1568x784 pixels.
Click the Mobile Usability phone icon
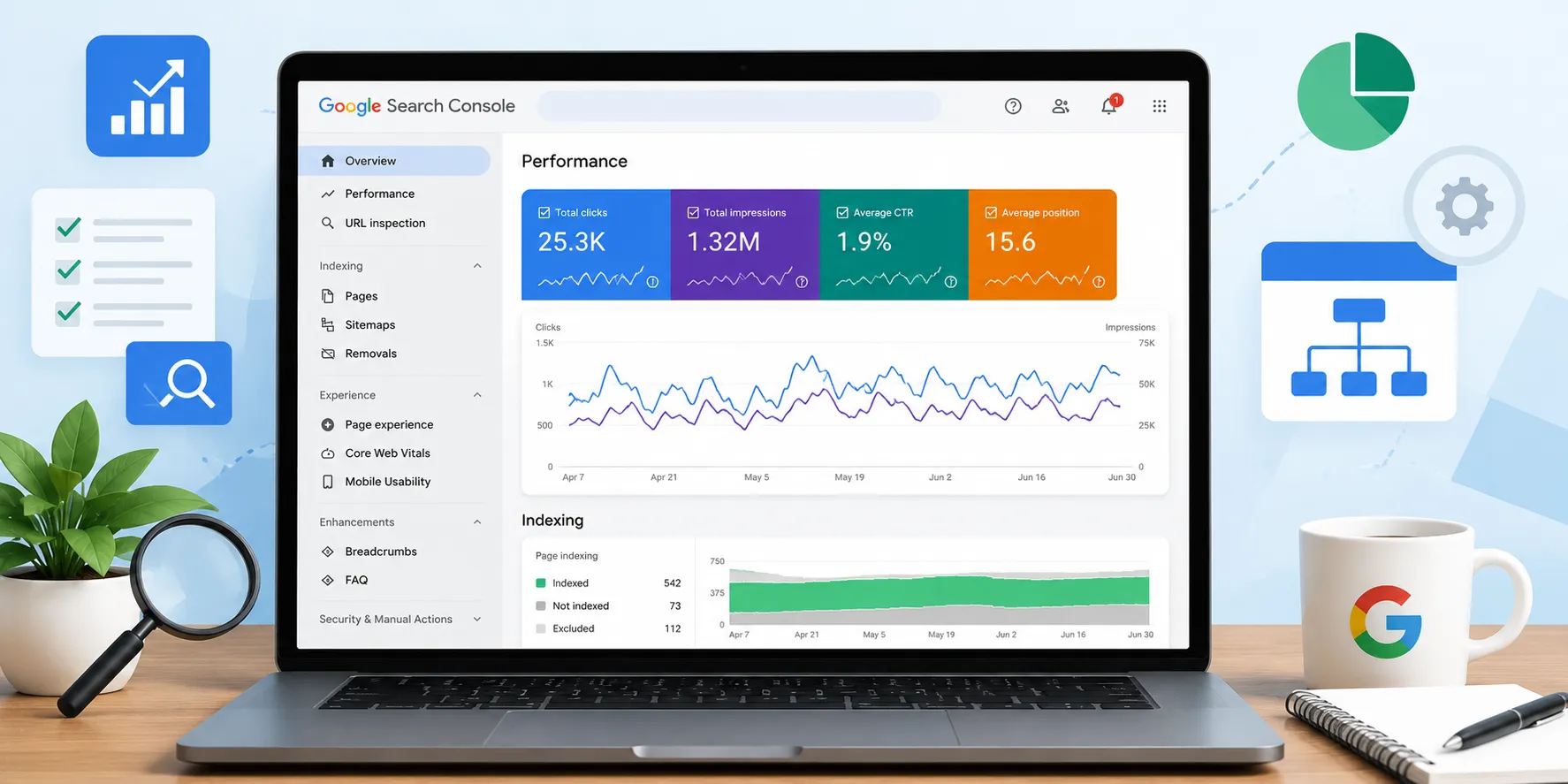pos(328,482)
